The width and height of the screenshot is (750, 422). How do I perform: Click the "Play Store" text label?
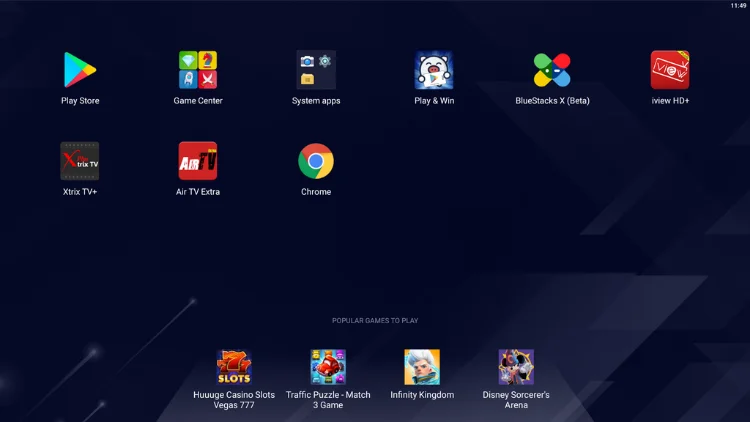point(80,101)
